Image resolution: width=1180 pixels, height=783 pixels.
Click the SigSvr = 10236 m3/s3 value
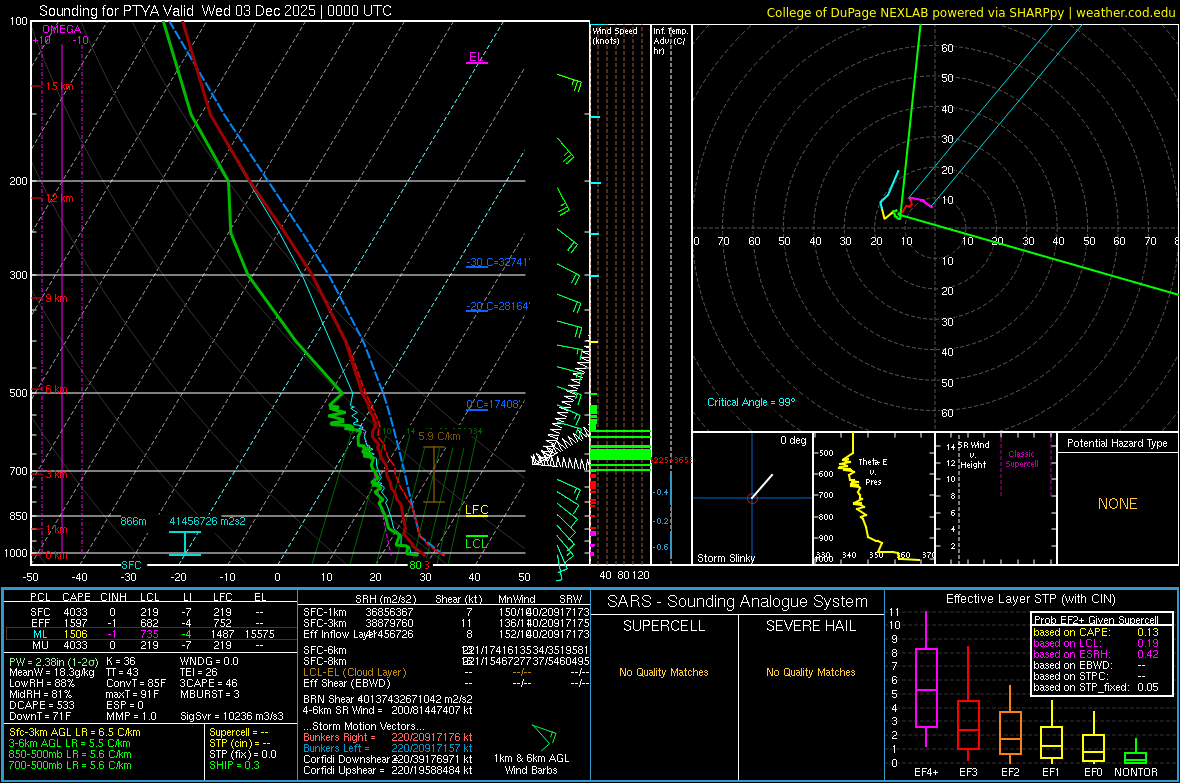tap(232, 717)
